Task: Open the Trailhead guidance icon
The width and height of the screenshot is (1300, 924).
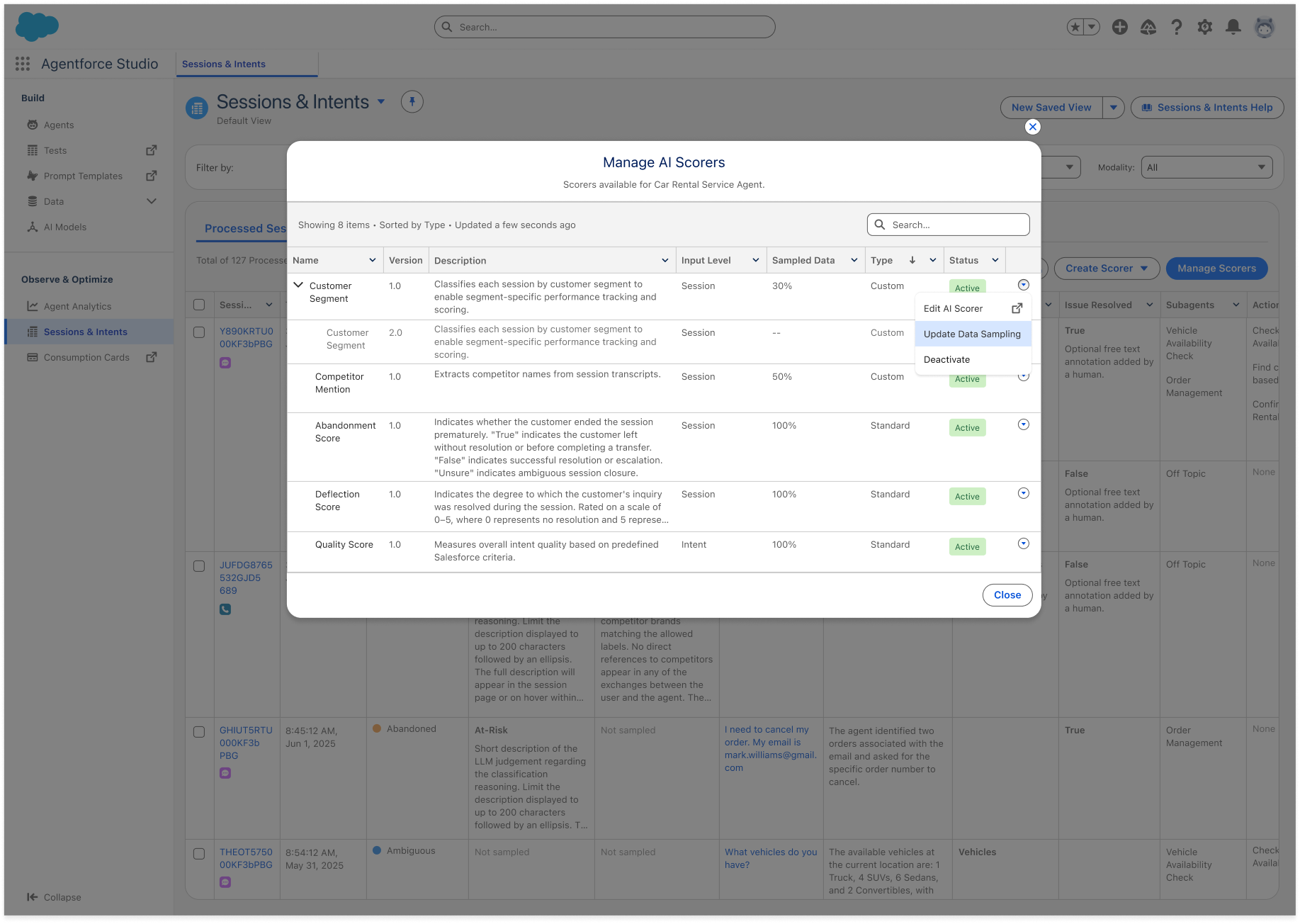Action: coord(1148,27)
